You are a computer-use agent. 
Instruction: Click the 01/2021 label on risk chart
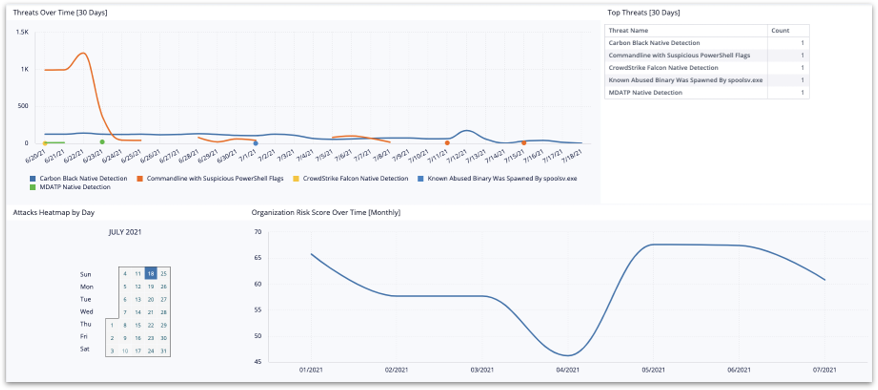[x=310, y=370]
